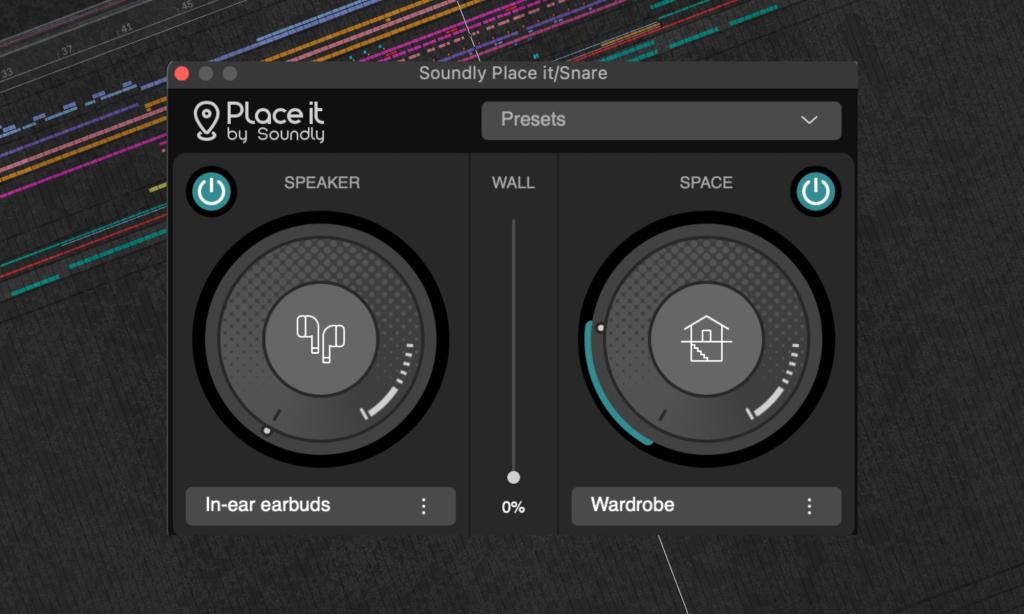Disable the Space section with its power button
The image size is (1024, 614).
pyautogui.click(x=816, y=190)
